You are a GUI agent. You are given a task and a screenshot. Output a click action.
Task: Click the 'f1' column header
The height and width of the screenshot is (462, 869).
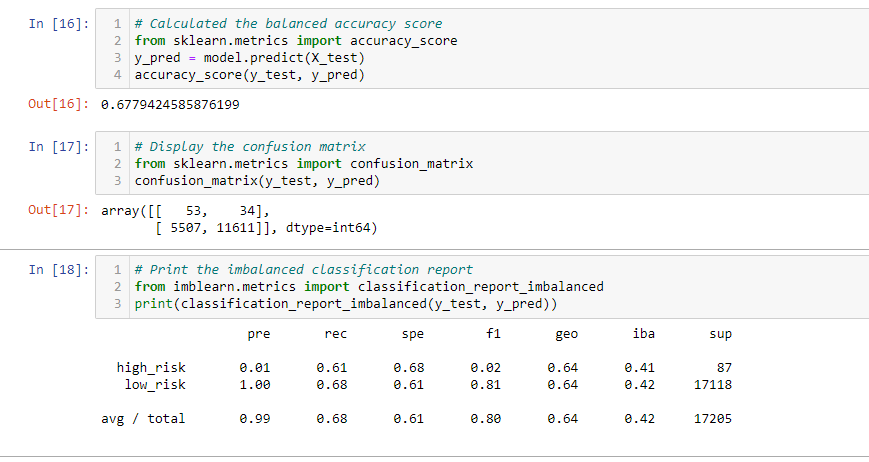tap(493, 333)
